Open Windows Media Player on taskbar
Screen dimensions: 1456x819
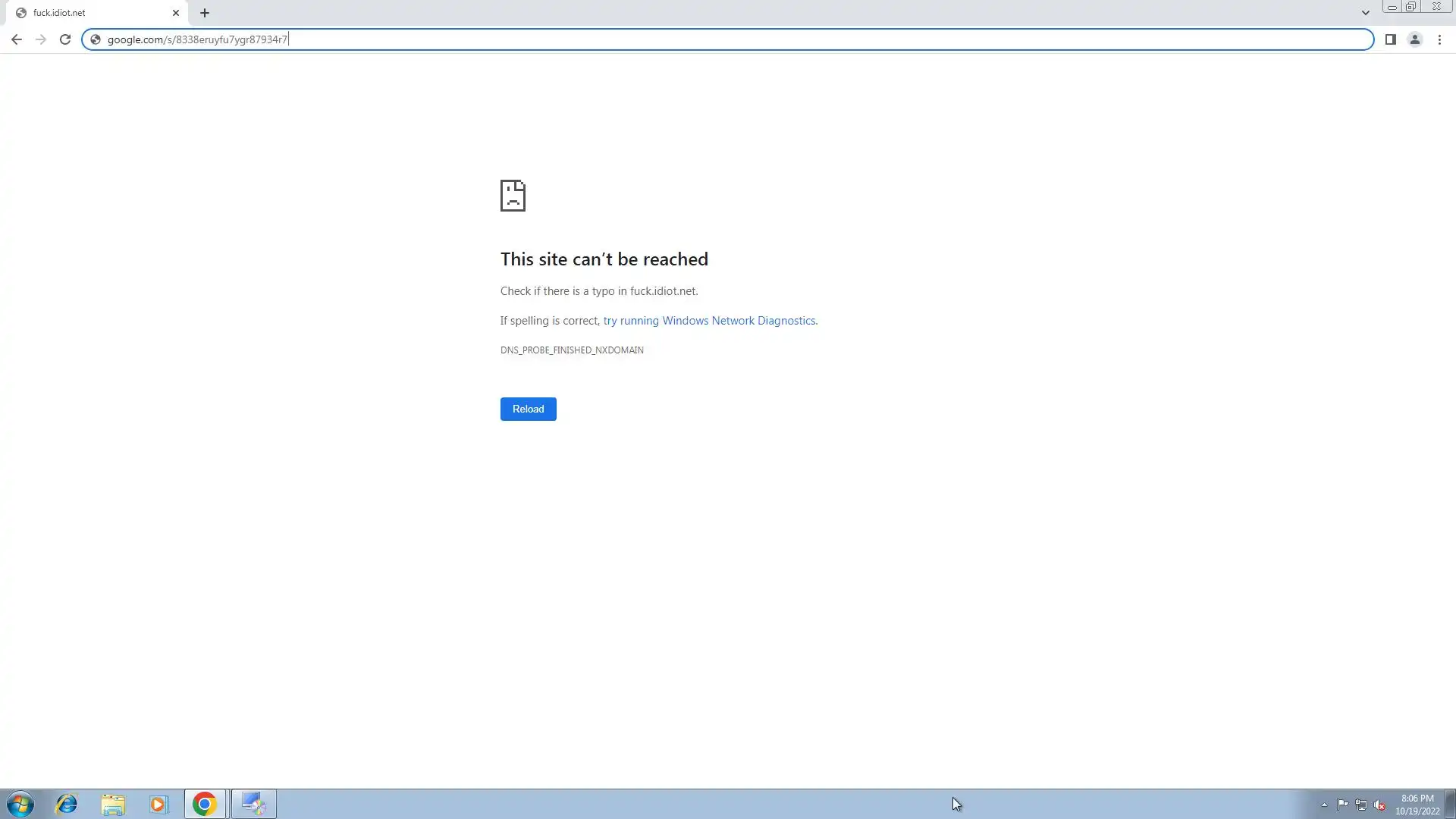(158, 804)
